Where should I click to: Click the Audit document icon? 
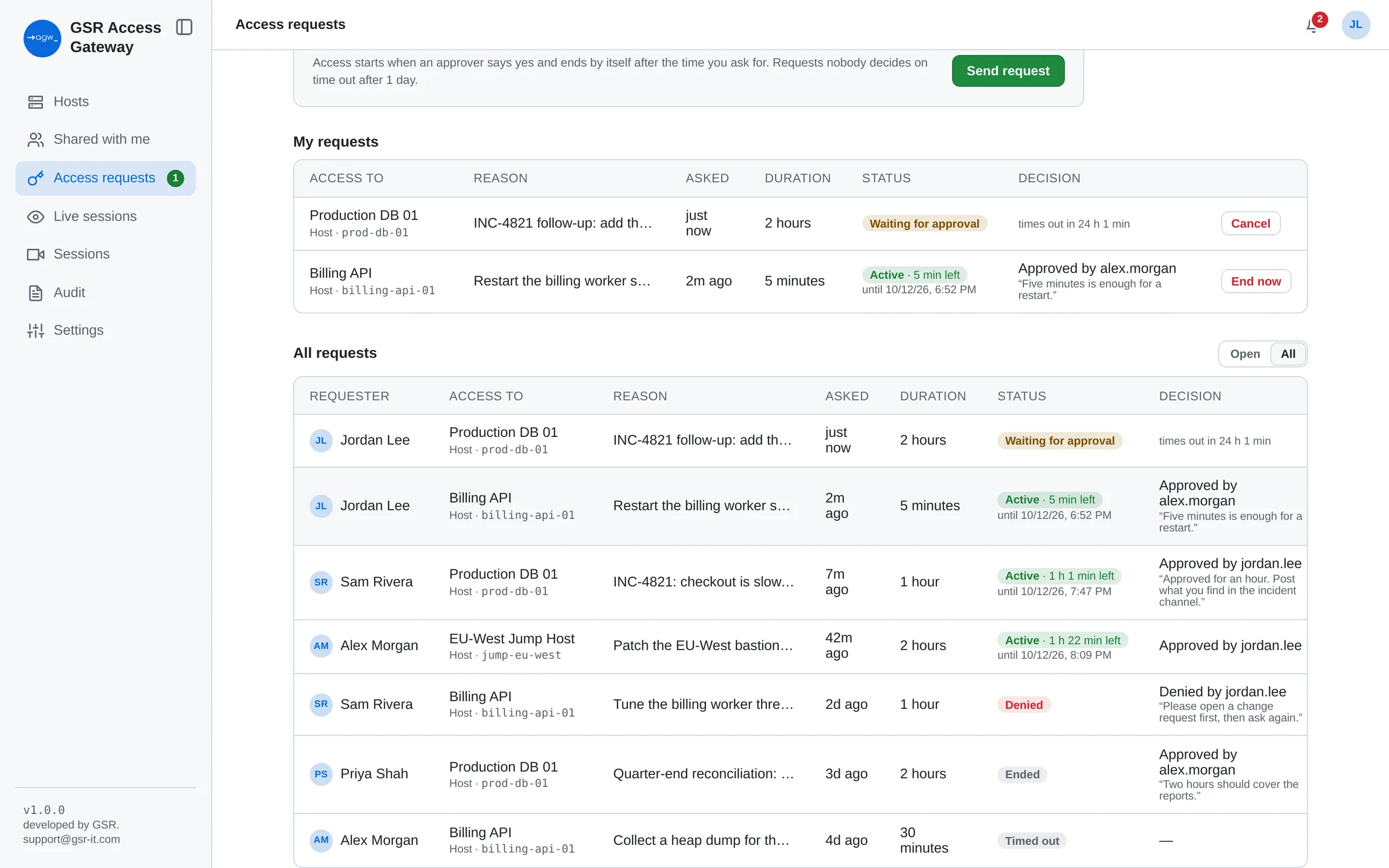click(35, 293)
